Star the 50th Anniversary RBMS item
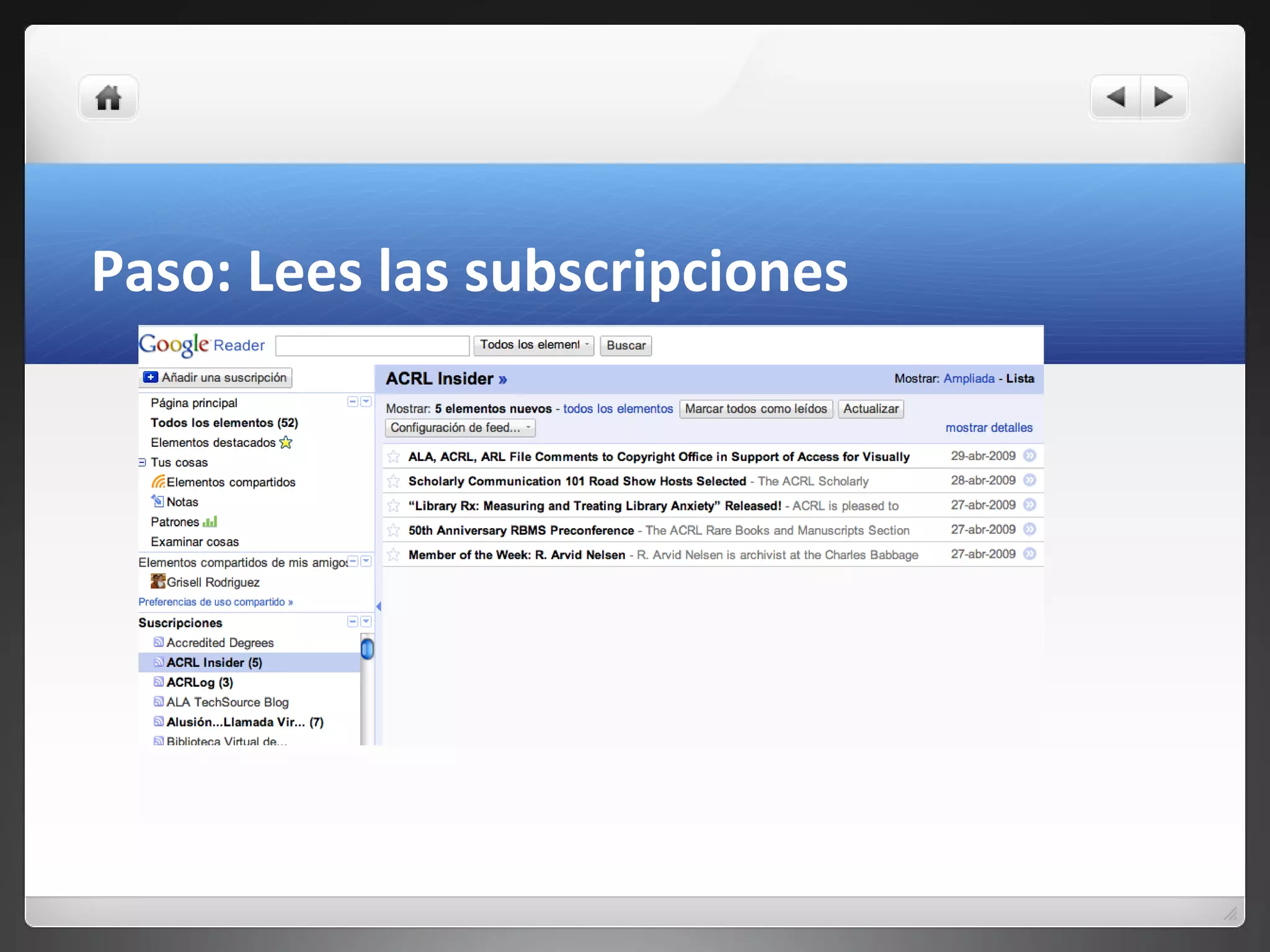 (394, 531)
